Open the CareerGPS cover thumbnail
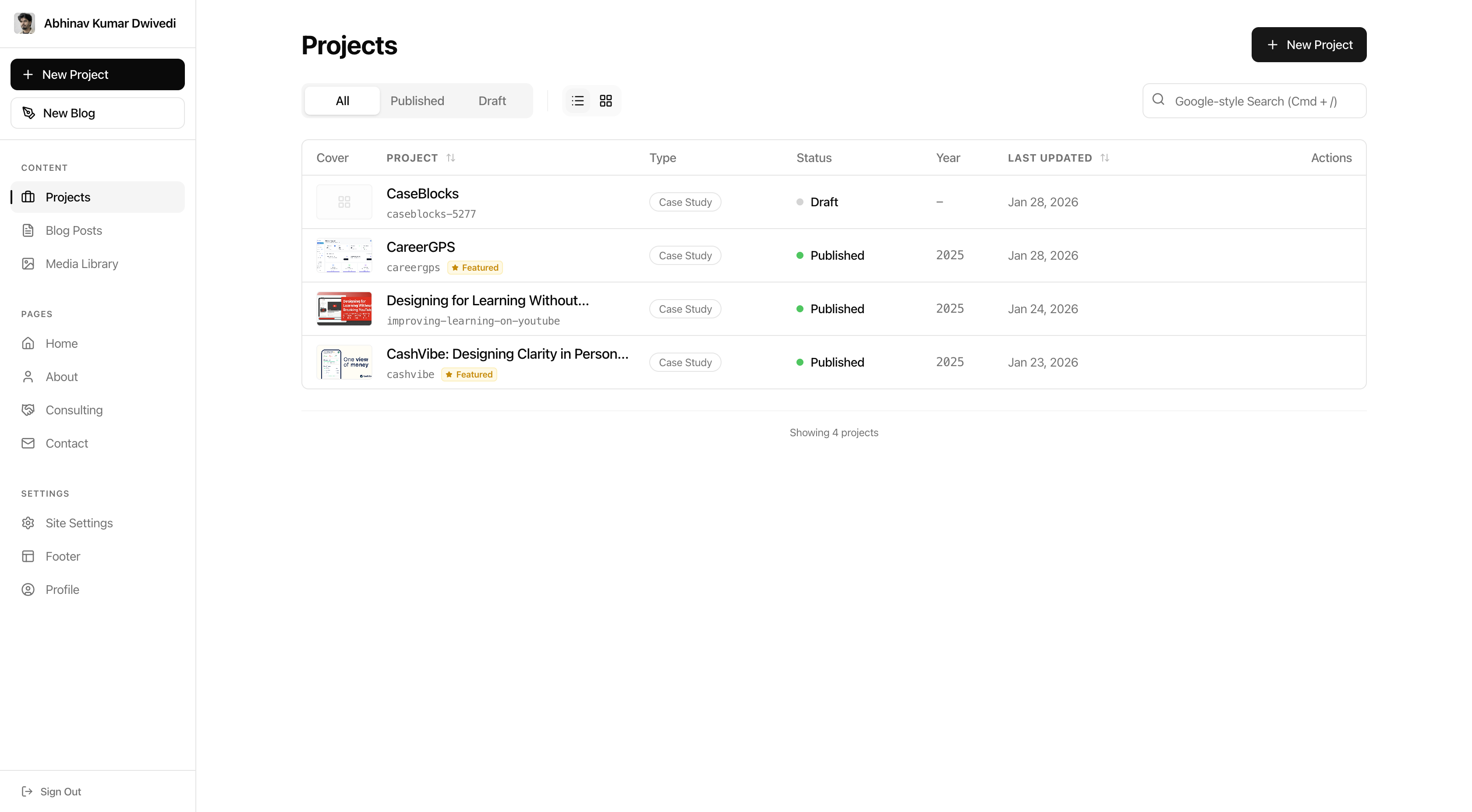The width and height of the screenshot is (1472, 812). (x=344, y=255)
